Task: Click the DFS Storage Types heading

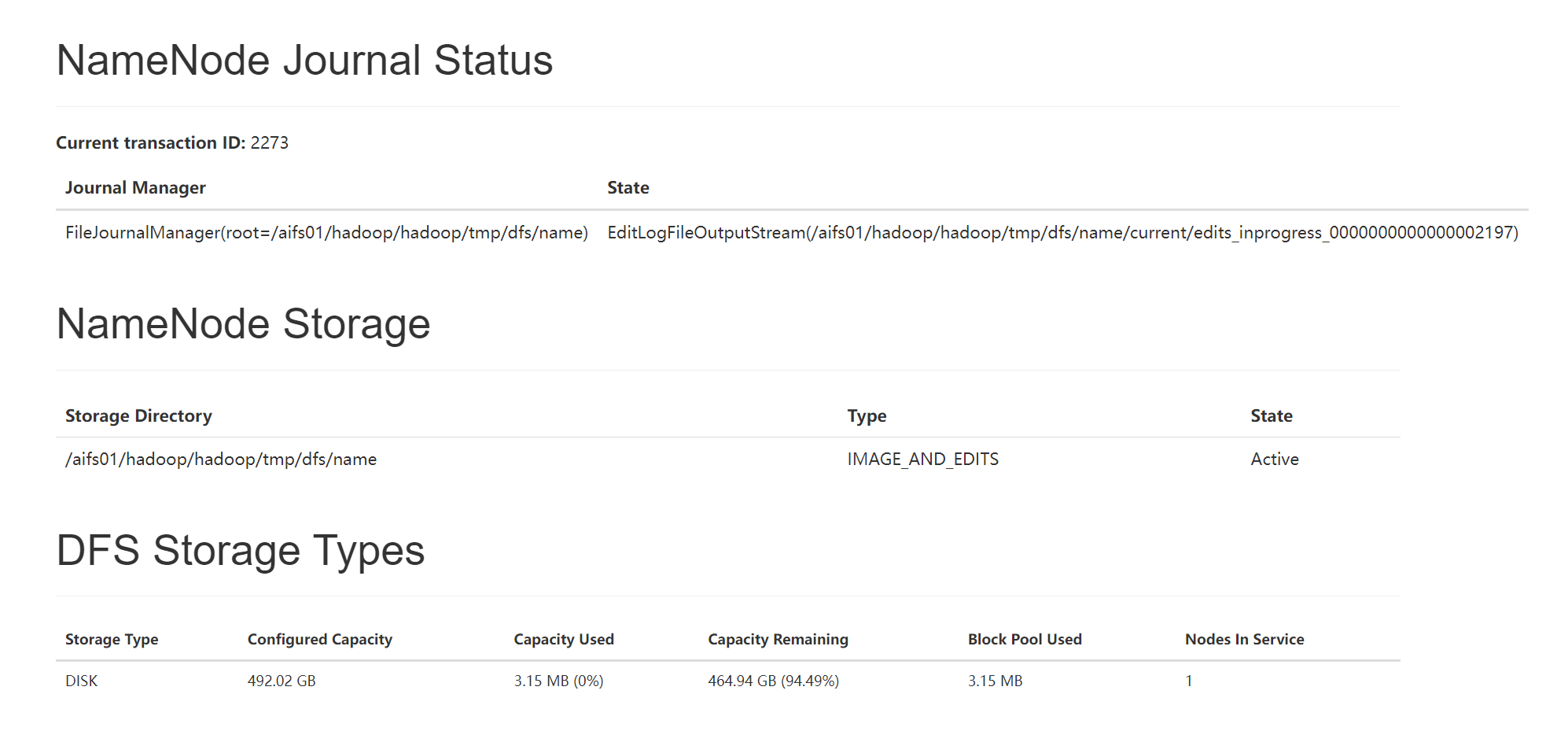Action: coord(240,551)
